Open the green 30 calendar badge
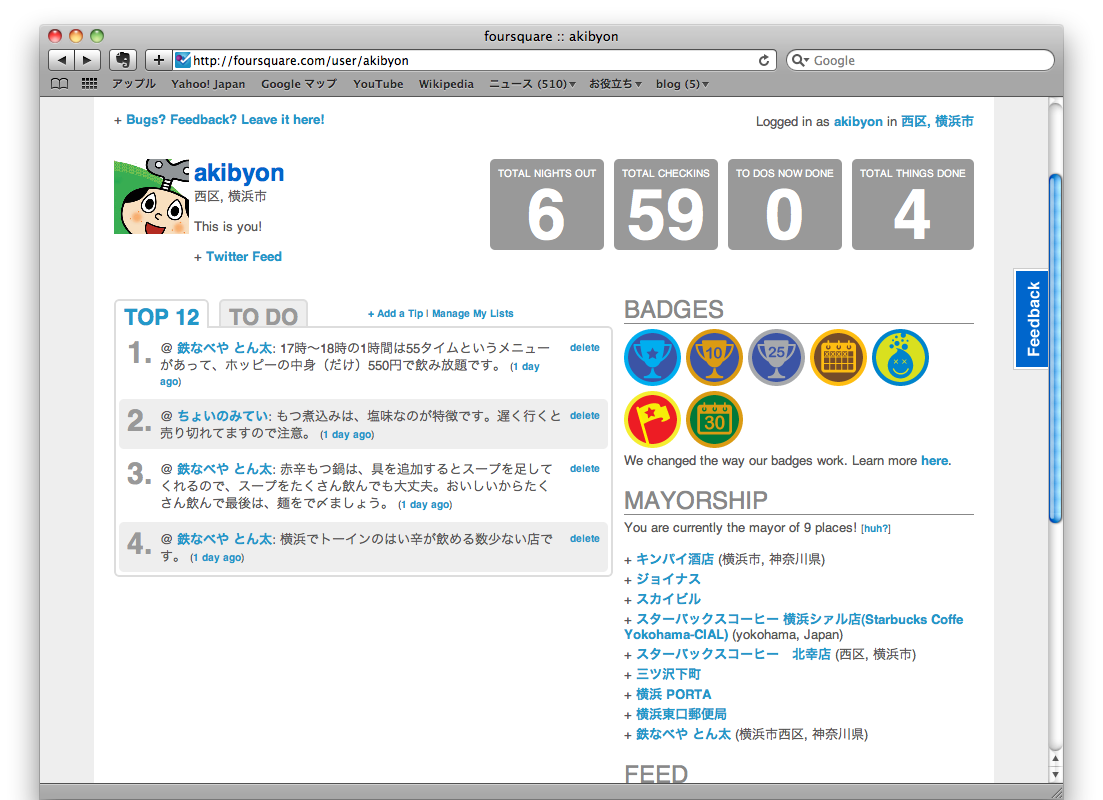Screen dimensions: 1103x800 pyautogui.click(x=714, y=419)
